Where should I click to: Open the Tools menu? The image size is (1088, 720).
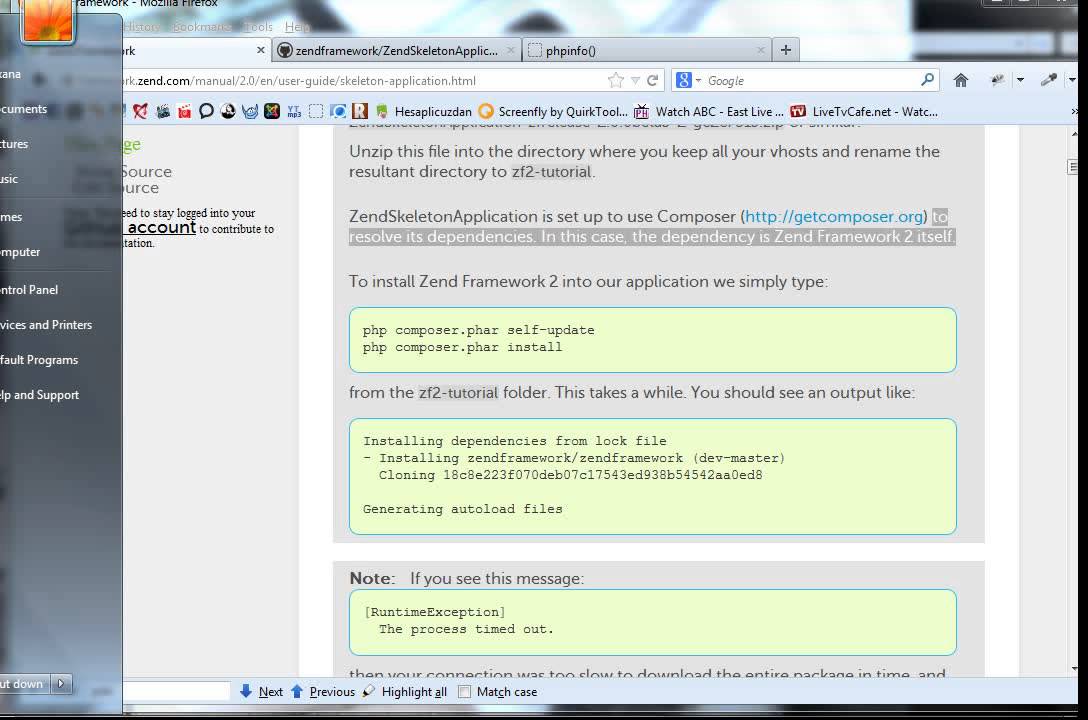coord(258,26)
